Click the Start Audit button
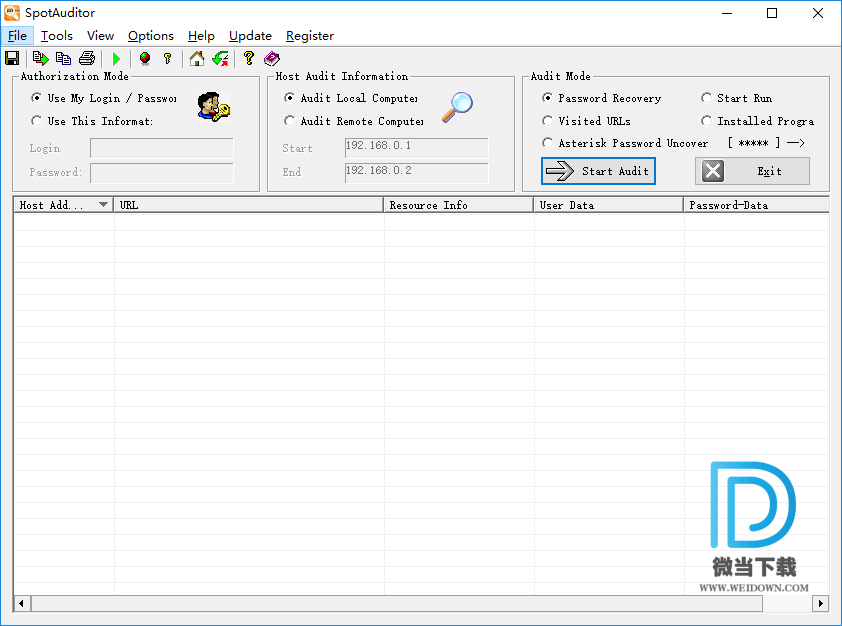842x626 pixels. (598, 171)
